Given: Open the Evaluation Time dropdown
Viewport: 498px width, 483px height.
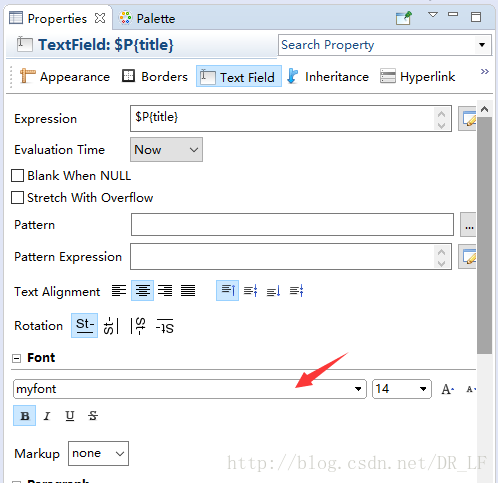Looking at the screenshot, I should tap(166, 150).
